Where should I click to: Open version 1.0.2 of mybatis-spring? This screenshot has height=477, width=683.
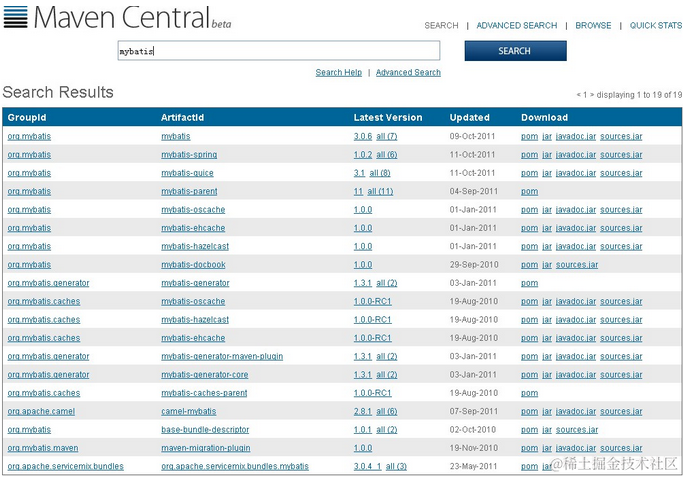click(x=363, y=155)
